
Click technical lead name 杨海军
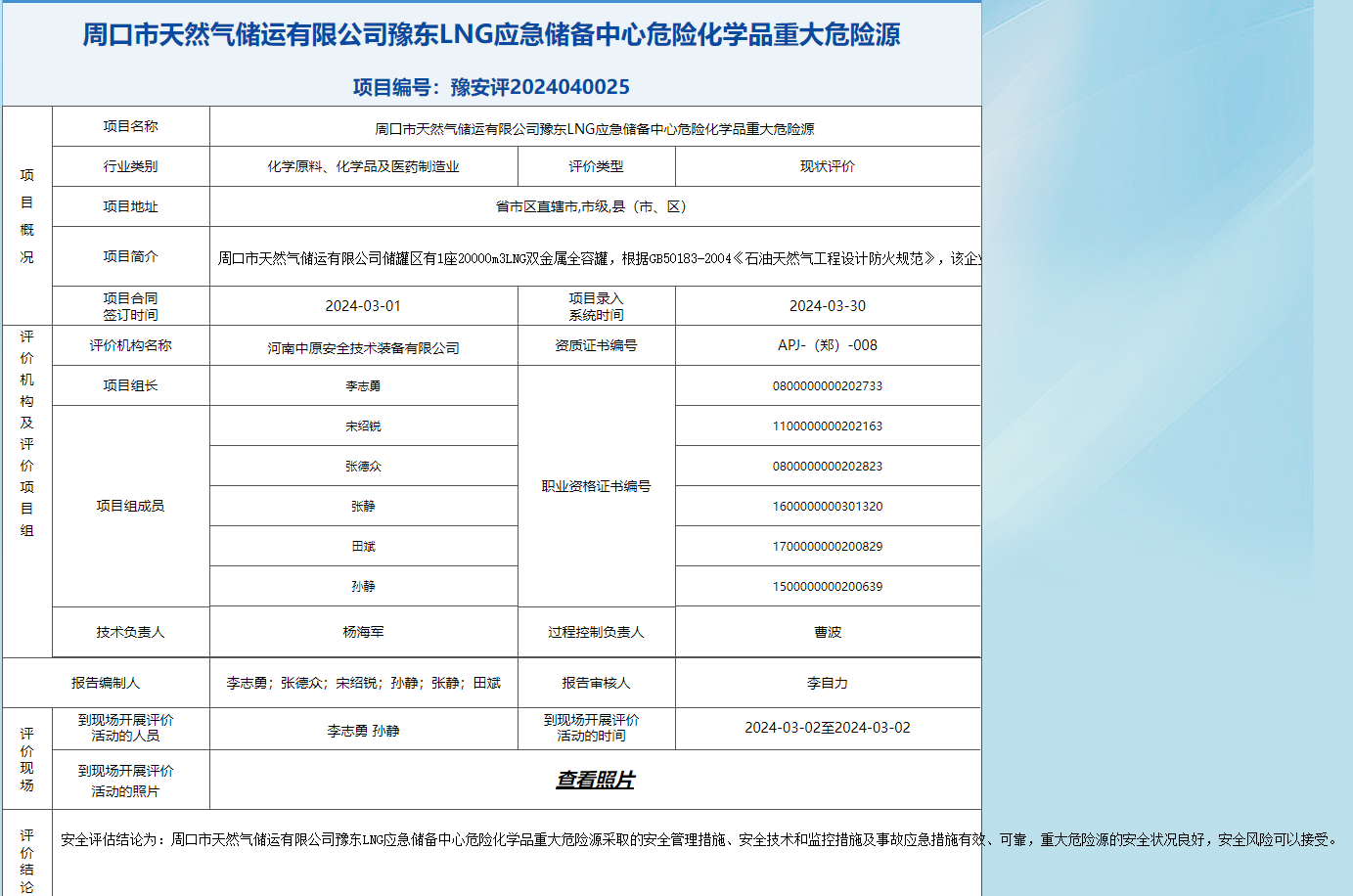(x=363, y=632)
